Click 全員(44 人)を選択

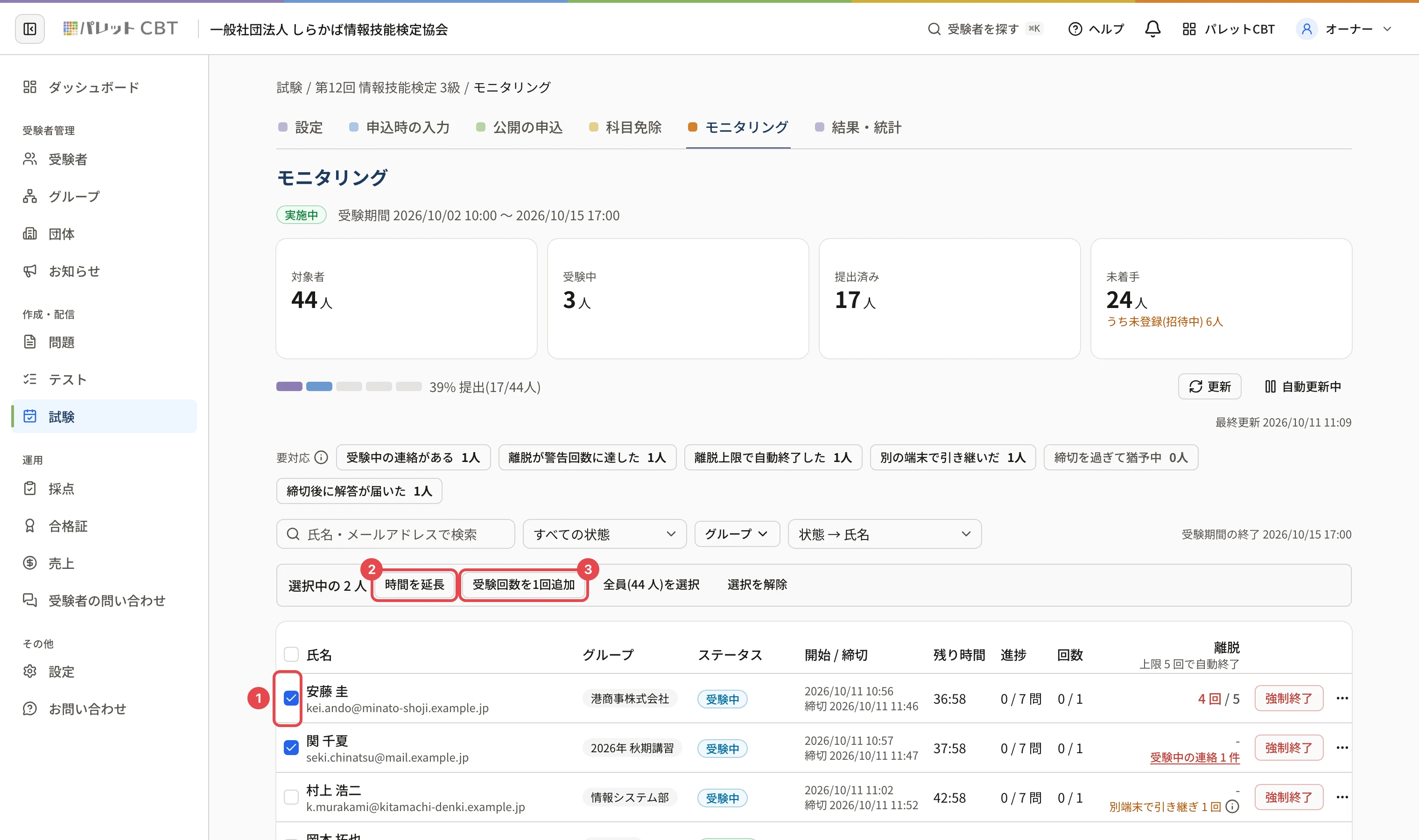(651, 585)
